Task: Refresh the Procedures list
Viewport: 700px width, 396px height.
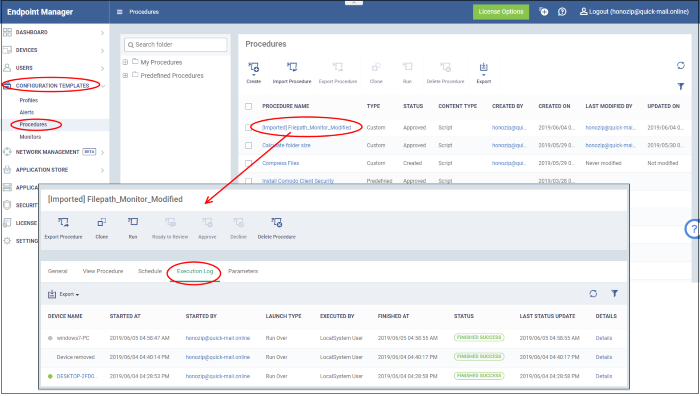Action: [x=680, y=66]
